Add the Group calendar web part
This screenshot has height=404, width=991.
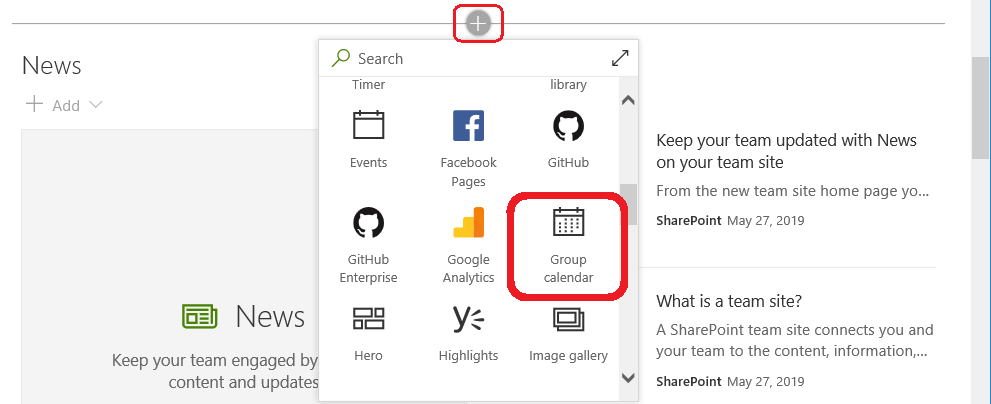(568, 245)
